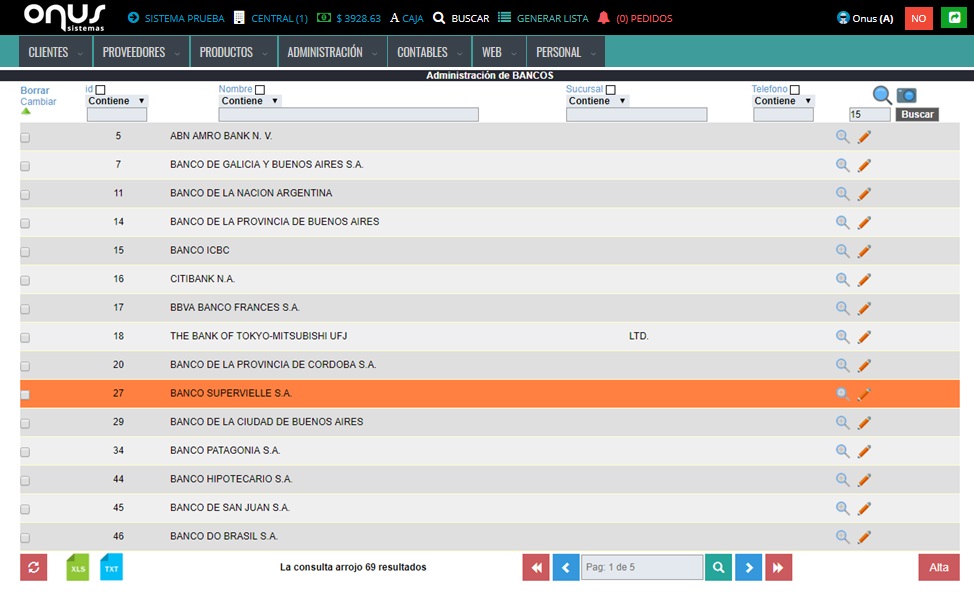This screenshot has width=974, height=595.
Task: Check the BANCO SUPERVIELLE S.A. row box
Action: [25, 394]
